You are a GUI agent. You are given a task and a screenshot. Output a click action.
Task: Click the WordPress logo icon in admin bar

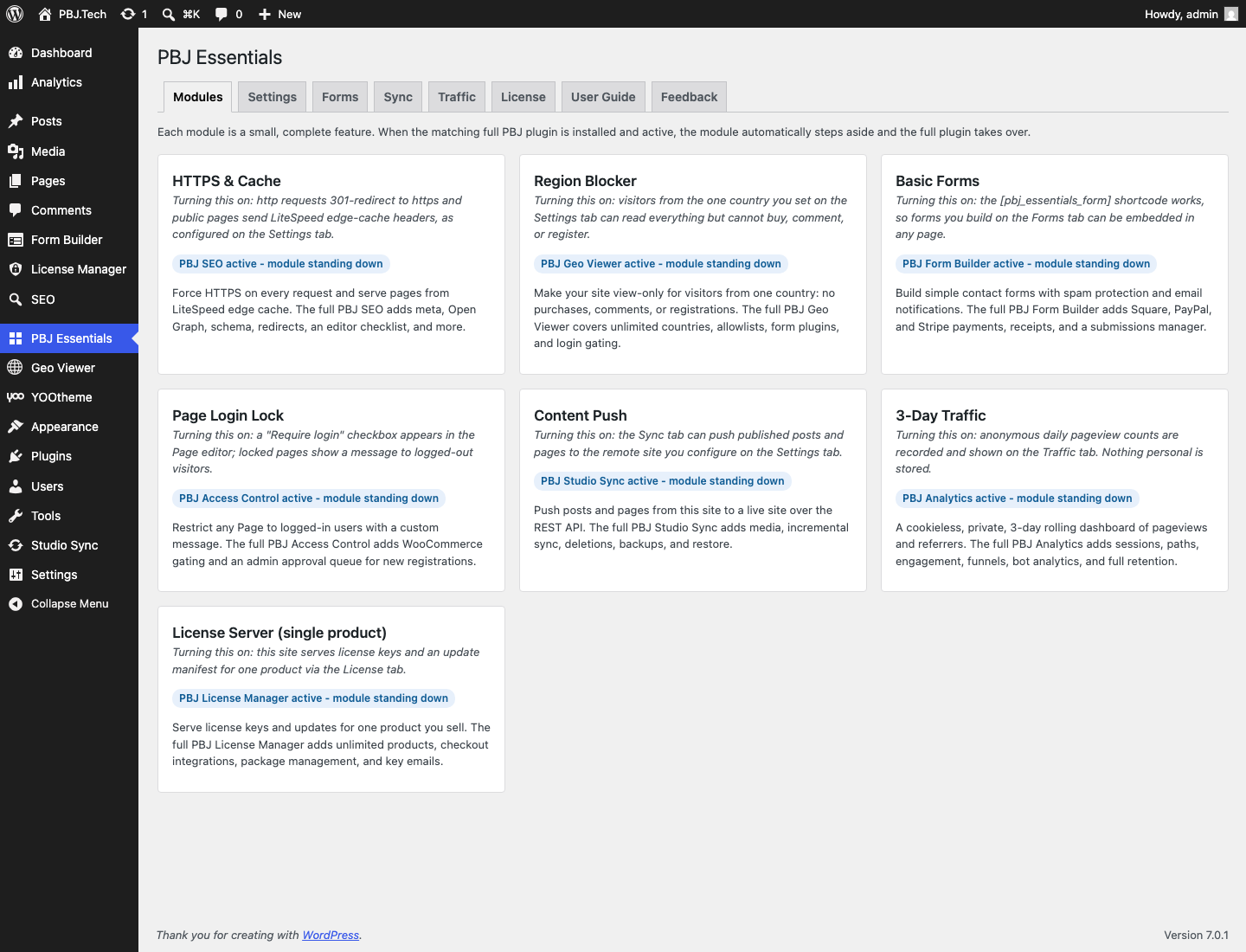pyautogui.click(x=15, y=14)
